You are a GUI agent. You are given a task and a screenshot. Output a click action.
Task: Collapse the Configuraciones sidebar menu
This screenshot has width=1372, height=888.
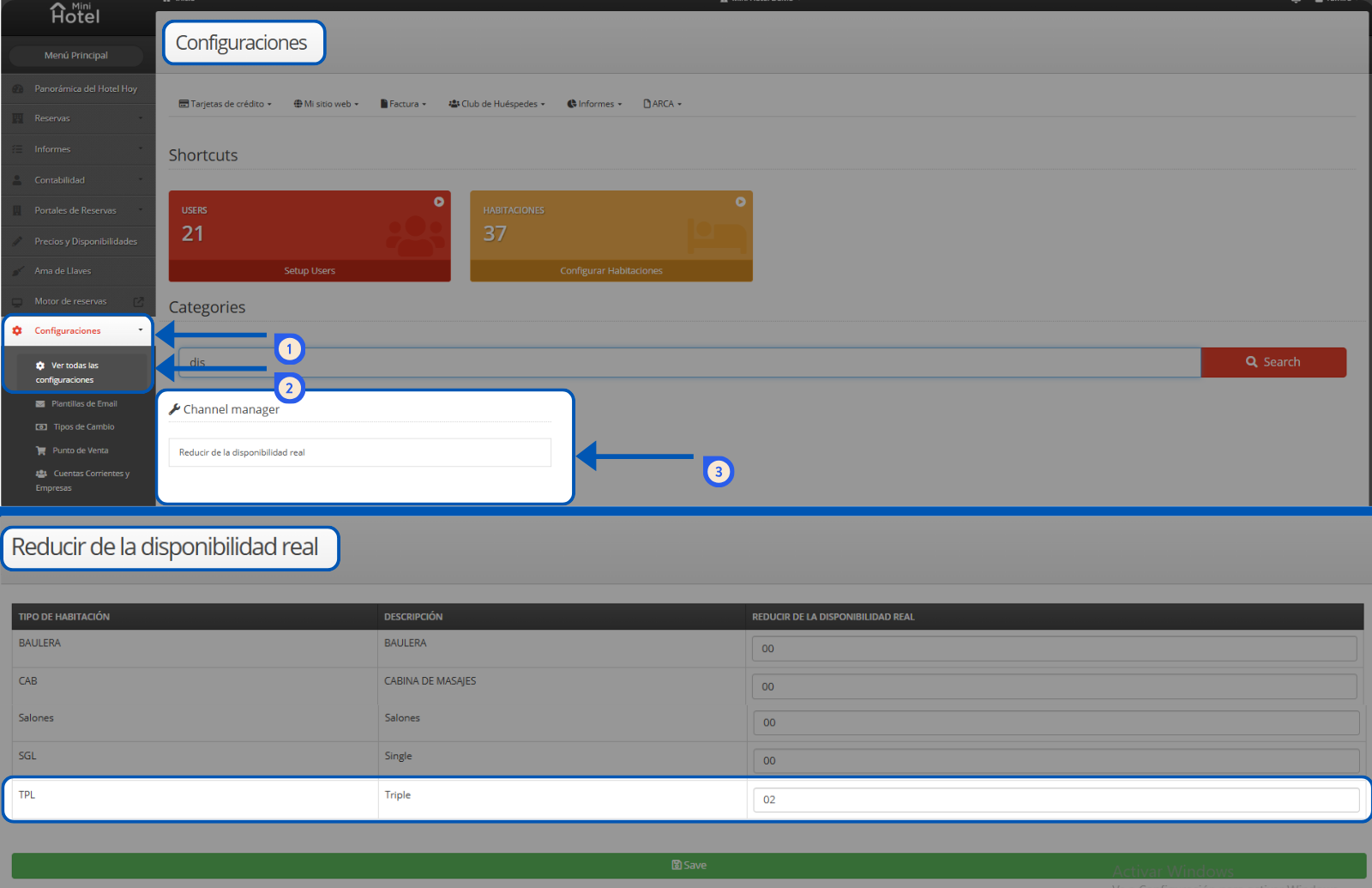[78, 331]
